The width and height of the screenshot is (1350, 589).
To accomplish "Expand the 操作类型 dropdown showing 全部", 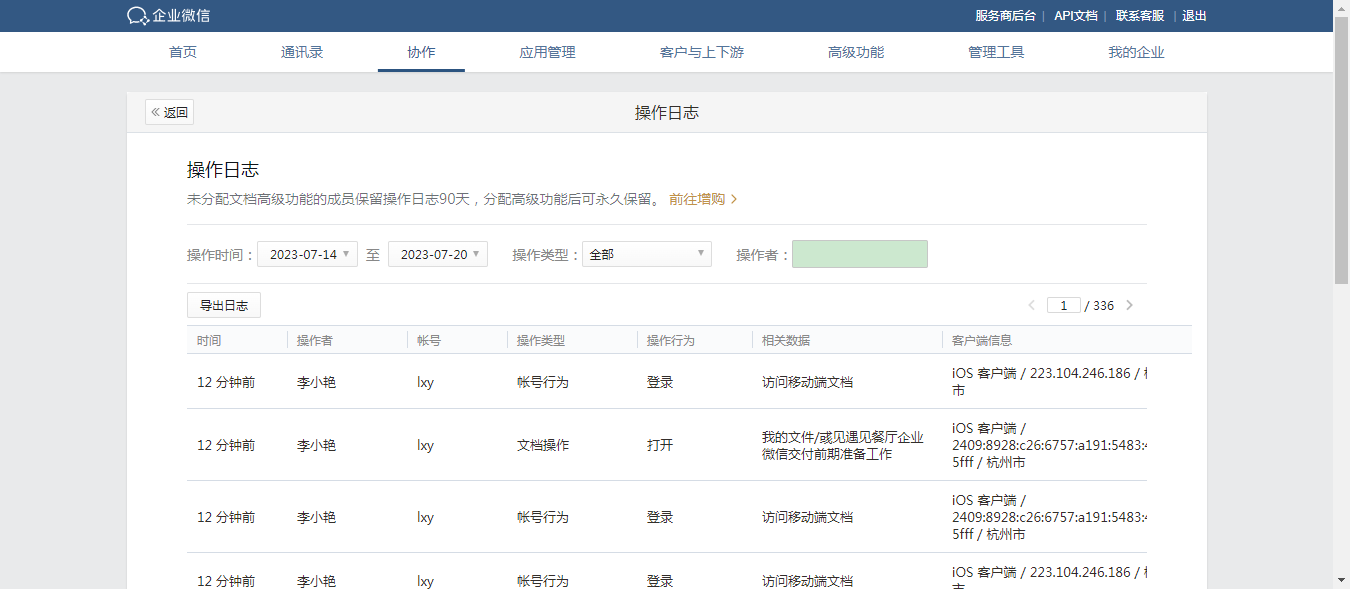I will point(647,254).
